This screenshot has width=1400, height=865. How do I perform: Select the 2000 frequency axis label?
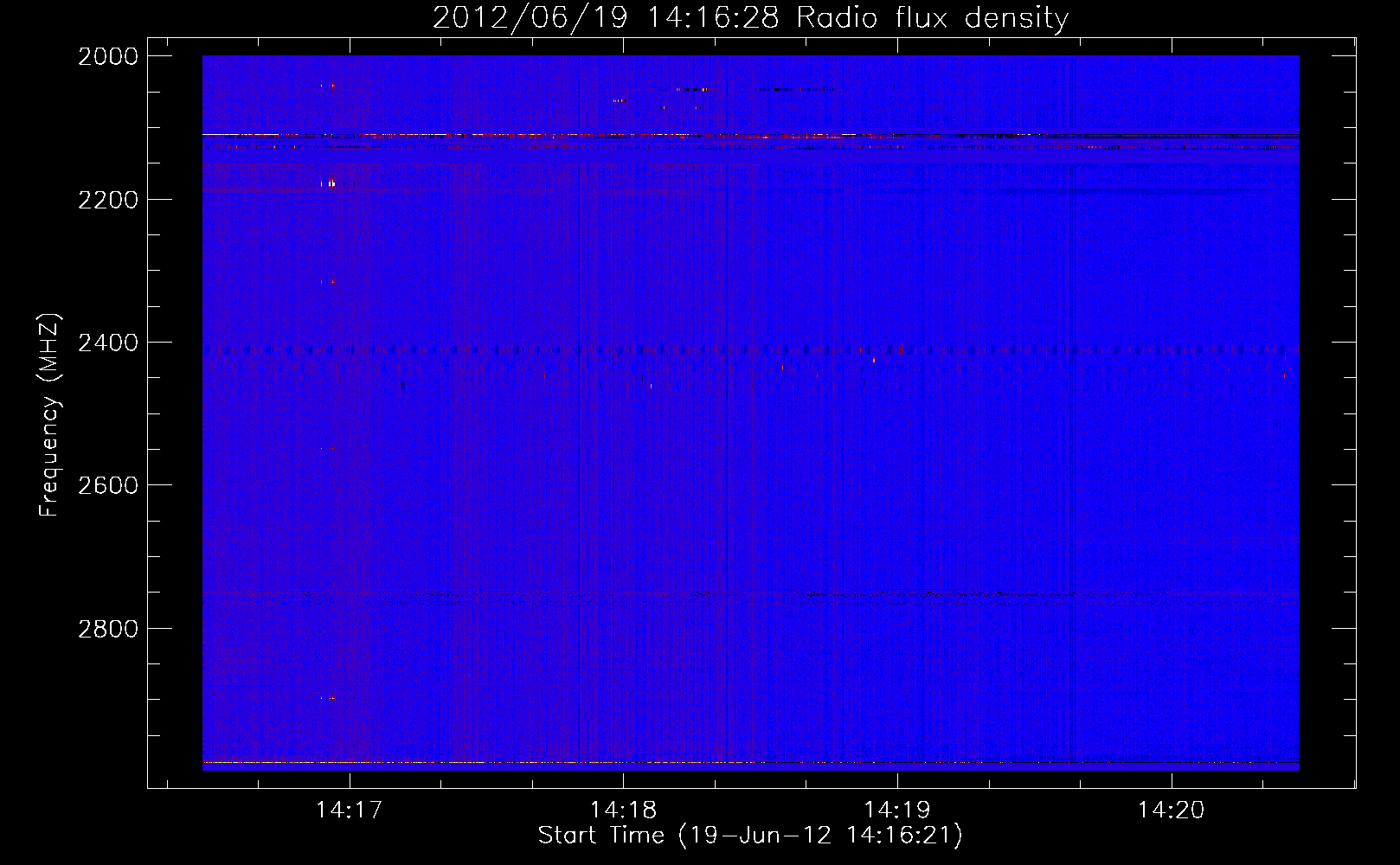point(108,56)
